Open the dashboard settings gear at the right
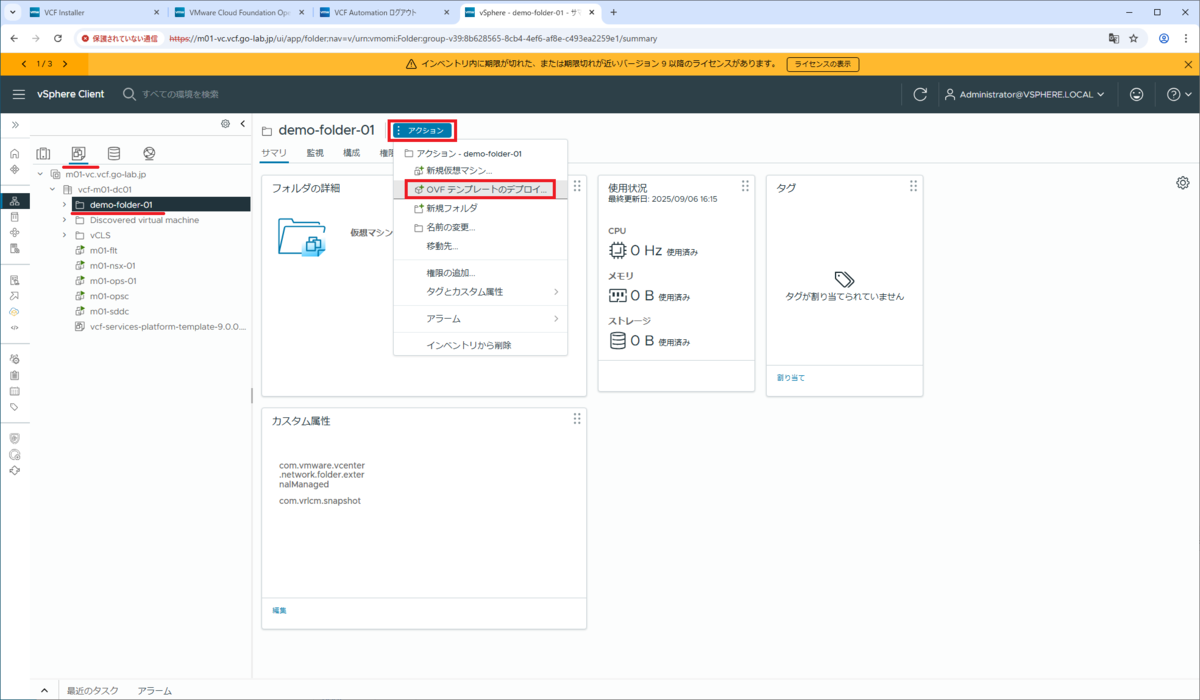 (x=1183, y=183)
